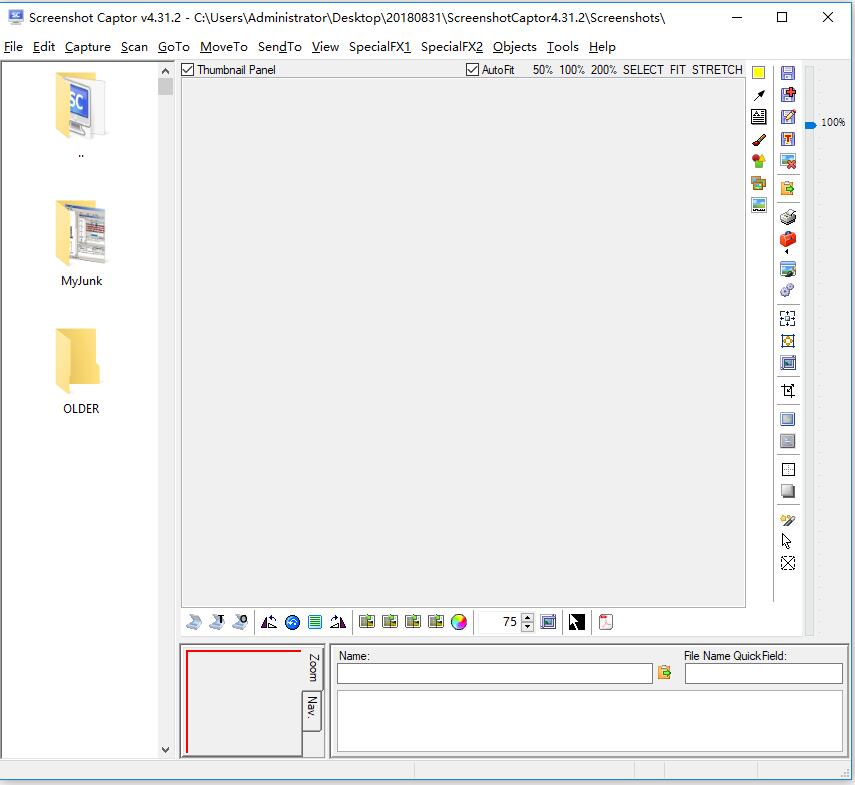Increase the 75 value with up arrow
This screenshot has width=855, height=785.
(527, 618)
